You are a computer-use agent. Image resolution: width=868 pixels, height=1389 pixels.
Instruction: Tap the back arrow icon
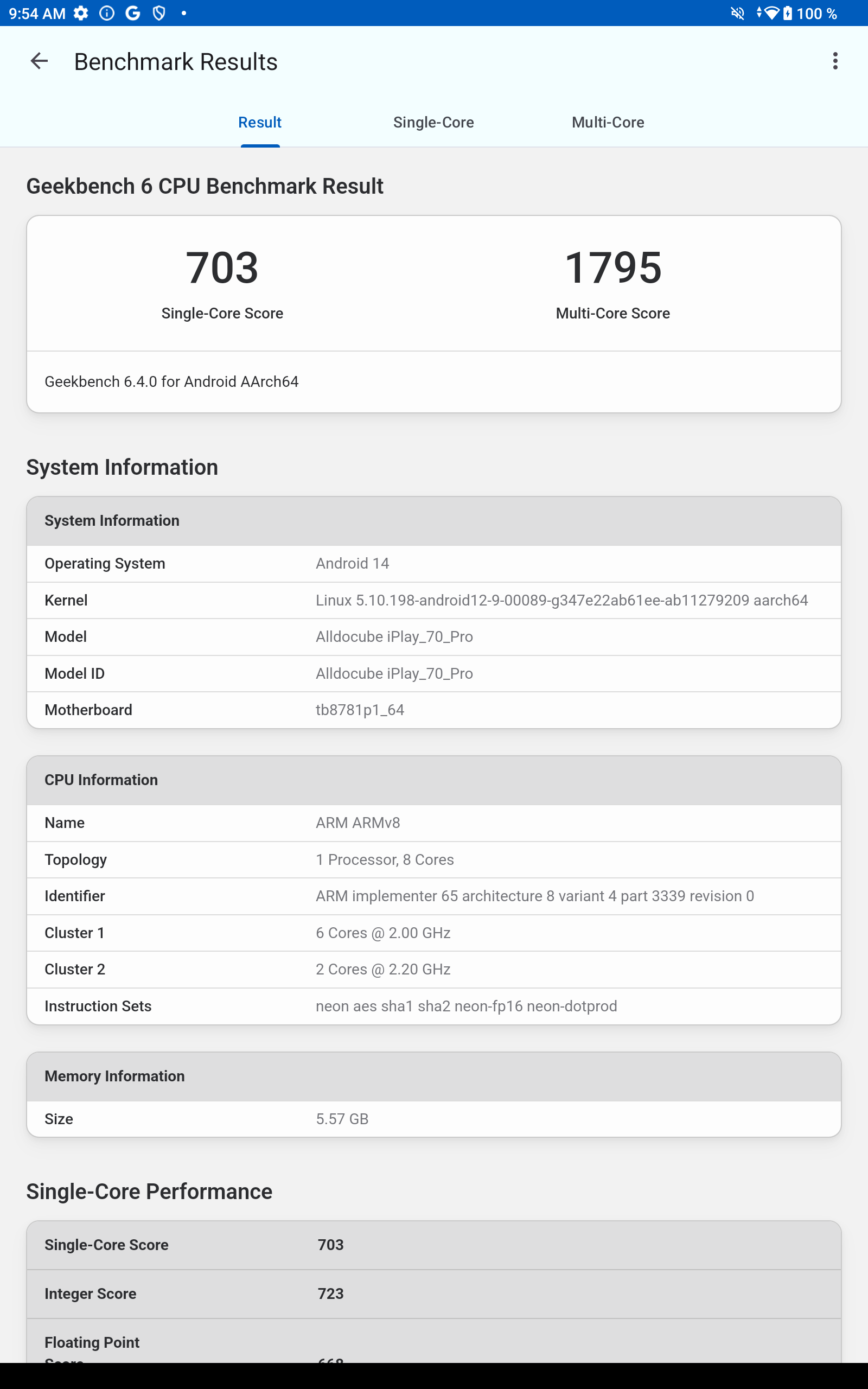[x=39, y=61]
